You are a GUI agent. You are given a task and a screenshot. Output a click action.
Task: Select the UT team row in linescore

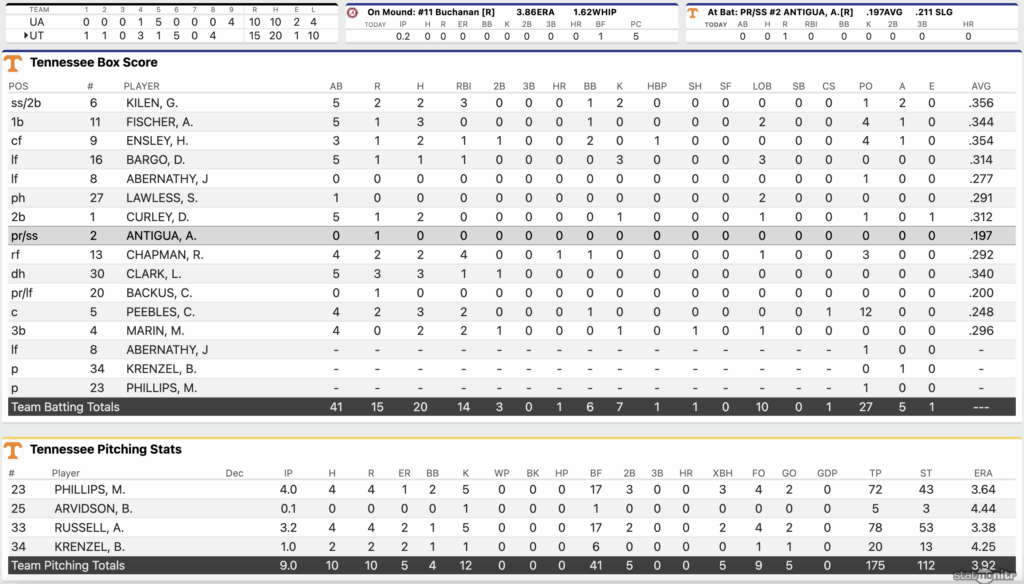[37, 35]
